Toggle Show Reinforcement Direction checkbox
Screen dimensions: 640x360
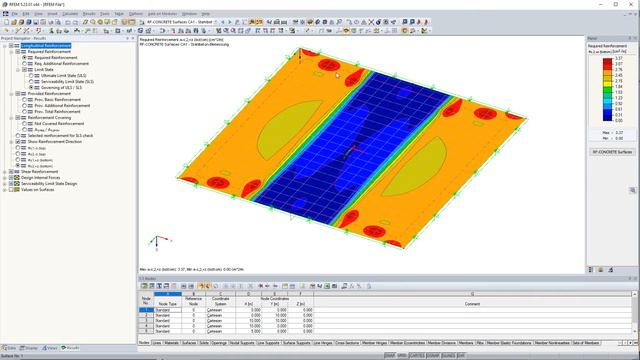(18, 142)
